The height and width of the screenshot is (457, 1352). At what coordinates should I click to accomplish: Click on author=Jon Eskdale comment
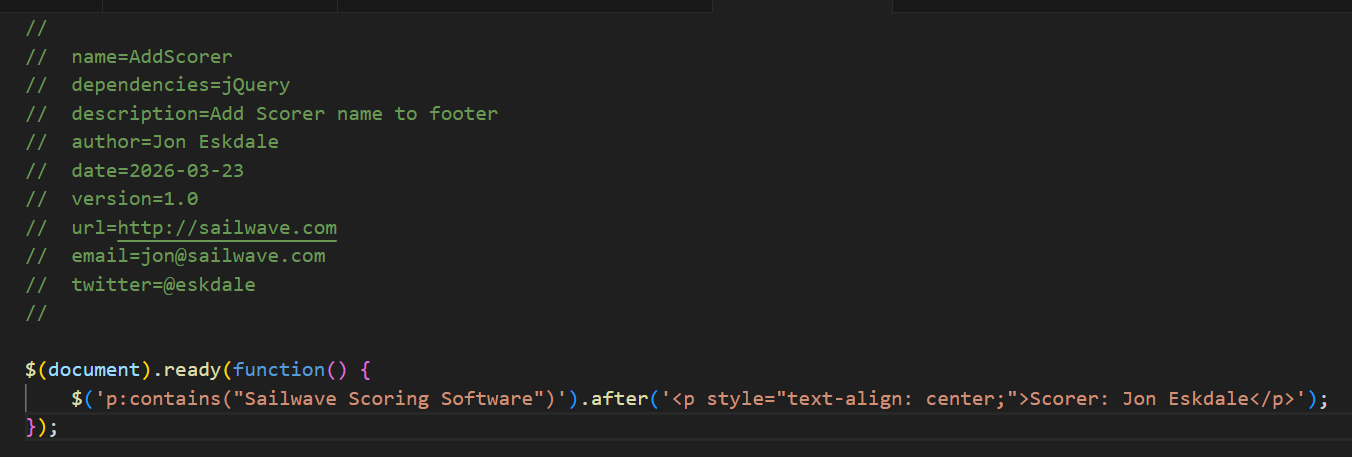coord(174,142)
